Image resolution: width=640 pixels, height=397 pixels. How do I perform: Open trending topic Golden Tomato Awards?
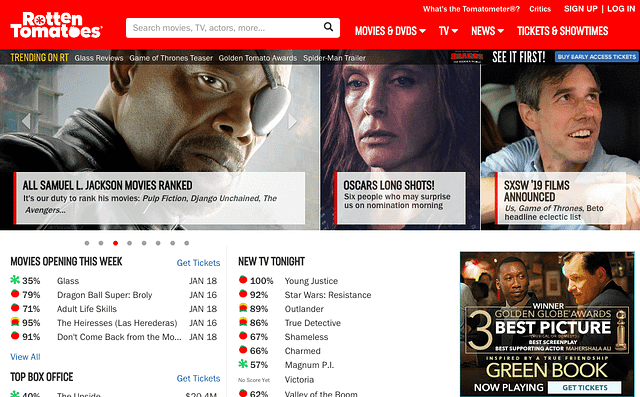coord(258,58)
